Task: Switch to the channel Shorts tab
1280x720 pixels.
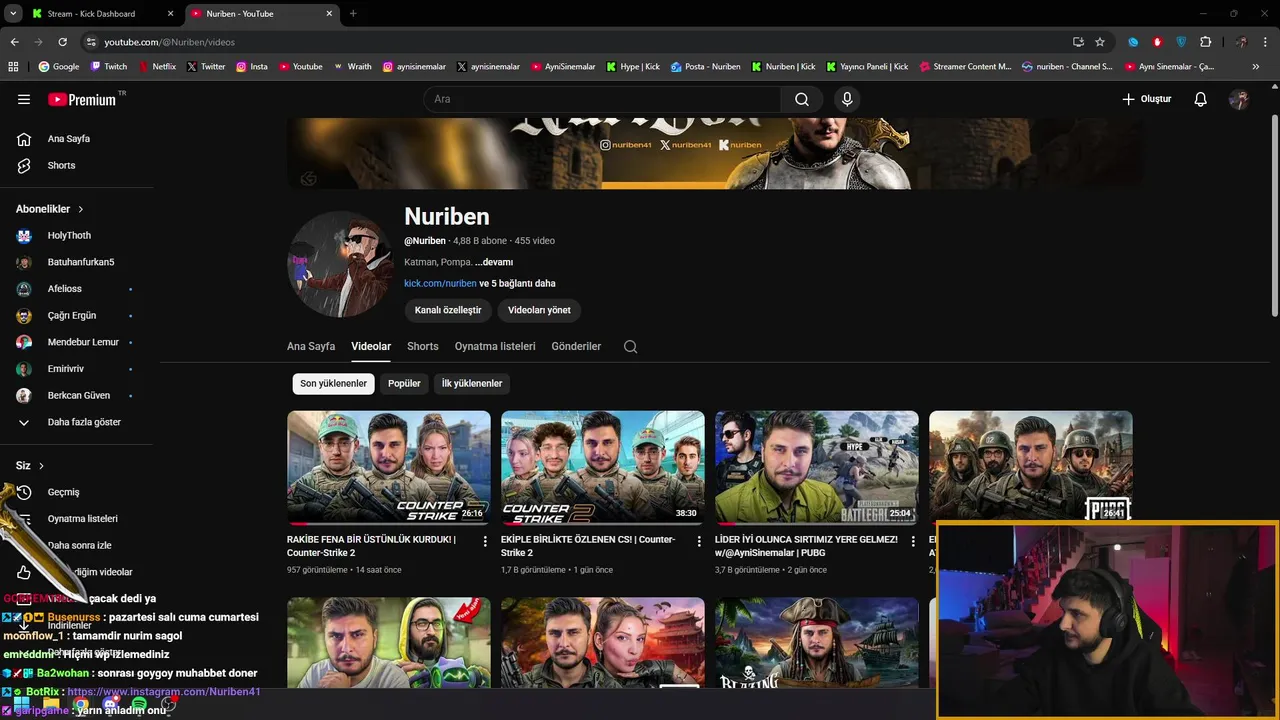Action: (x=423, y=346)
